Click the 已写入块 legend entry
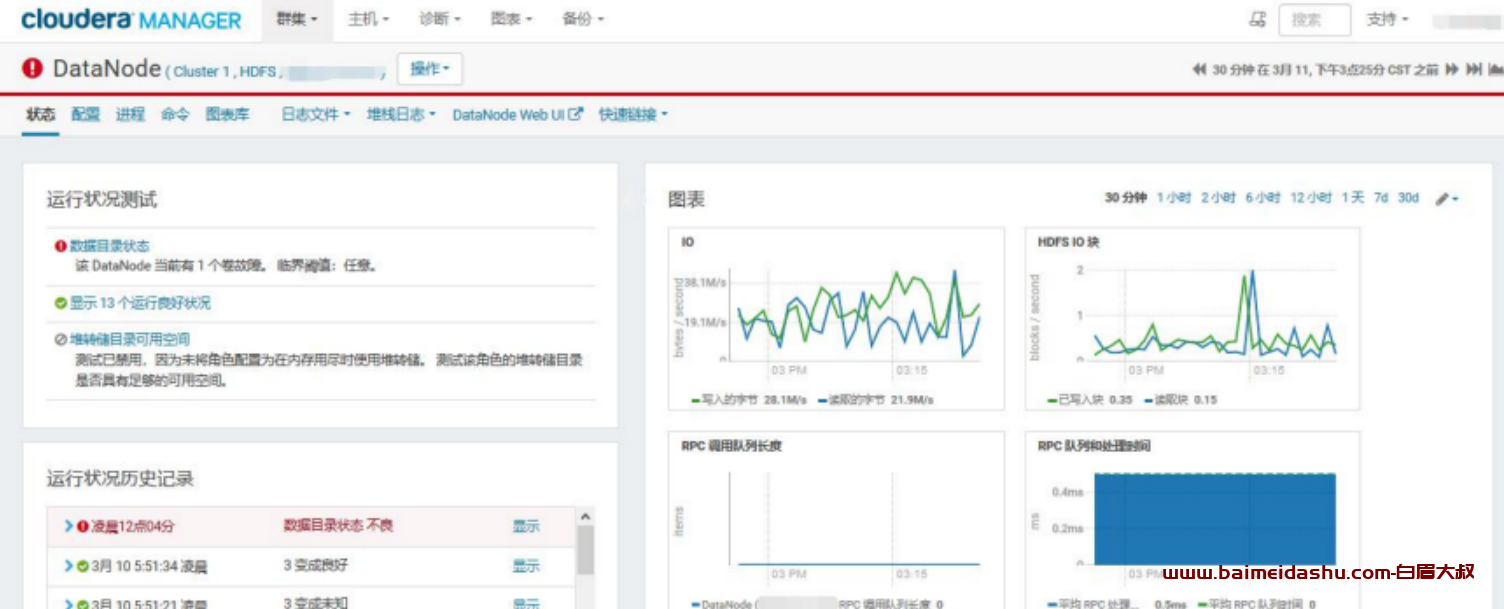 coord(1090,399)
